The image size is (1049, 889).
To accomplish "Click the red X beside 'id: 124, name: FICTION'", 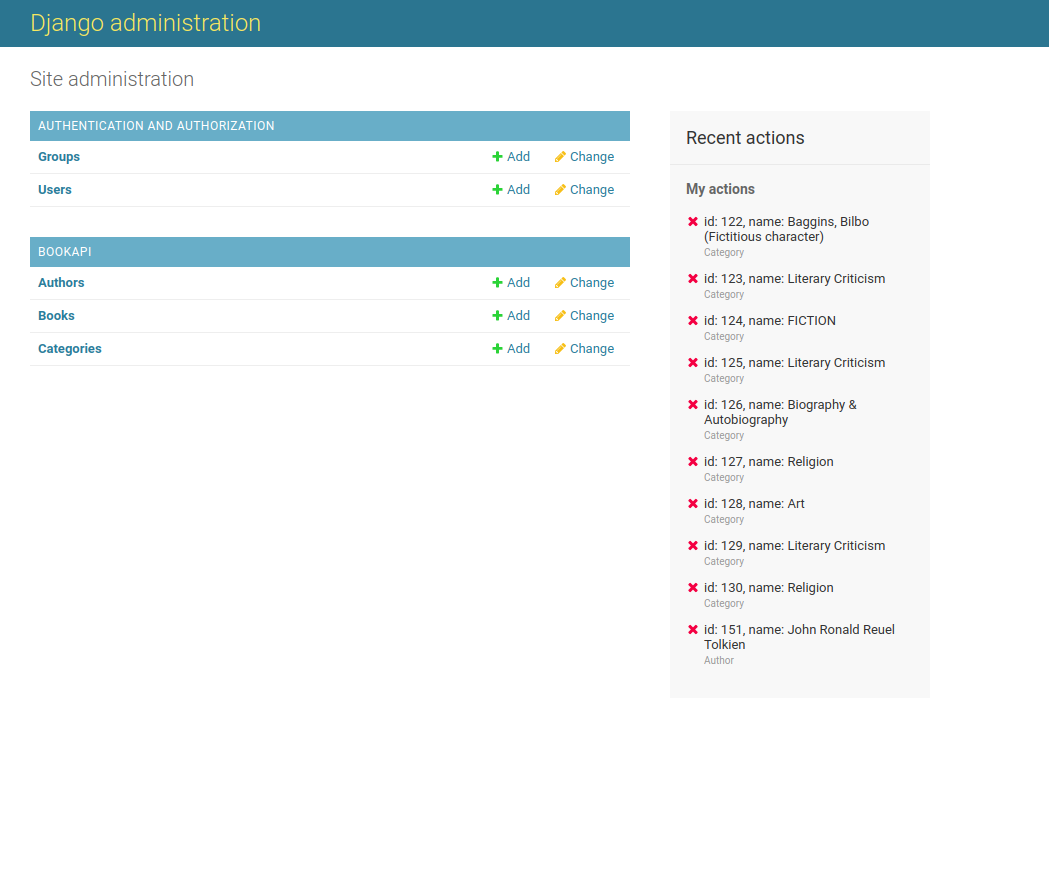I will tap(693, 321).
